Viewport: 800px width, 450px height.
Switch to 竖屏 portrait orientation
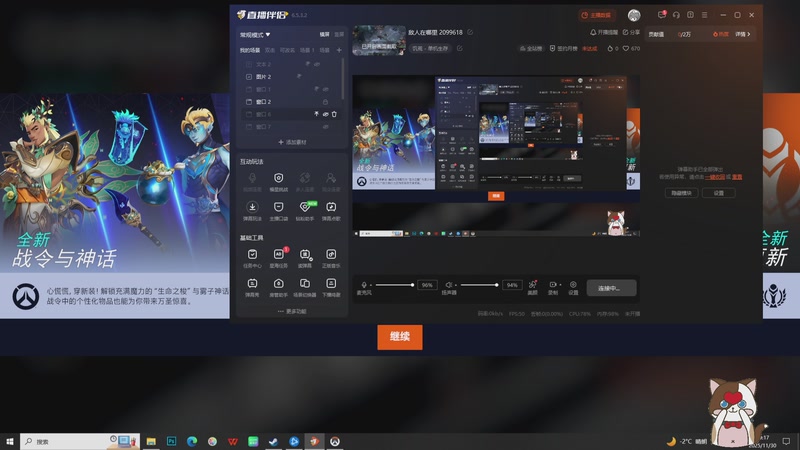tap(339, 34)
